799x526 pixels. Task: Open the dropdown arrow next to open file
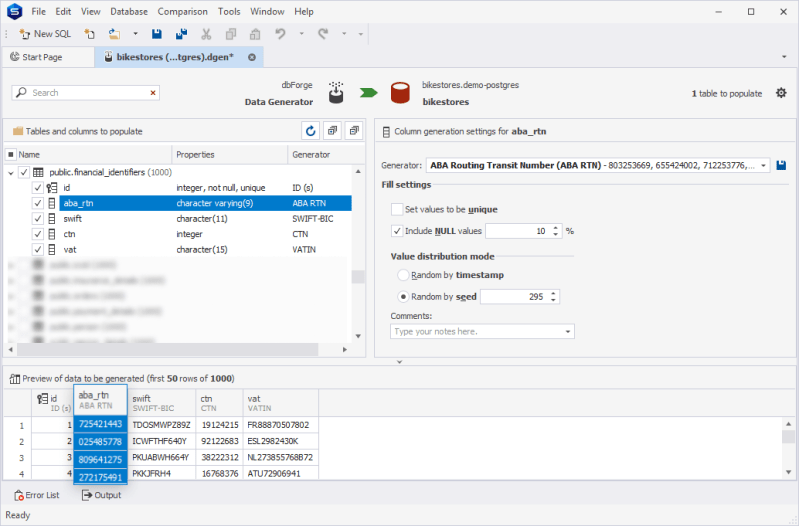(135, 34)
